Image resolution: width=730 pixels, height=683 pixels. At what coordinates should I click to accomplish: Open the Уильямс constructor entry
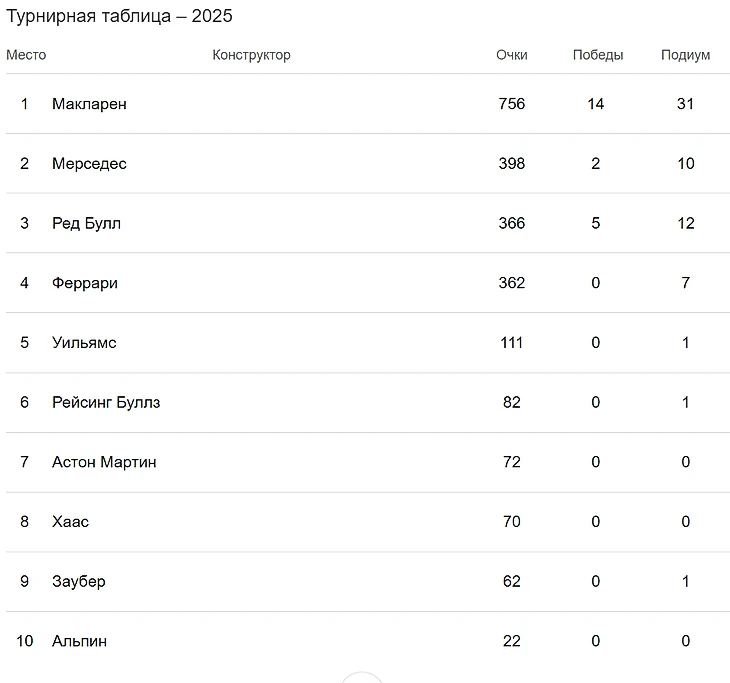84,343
